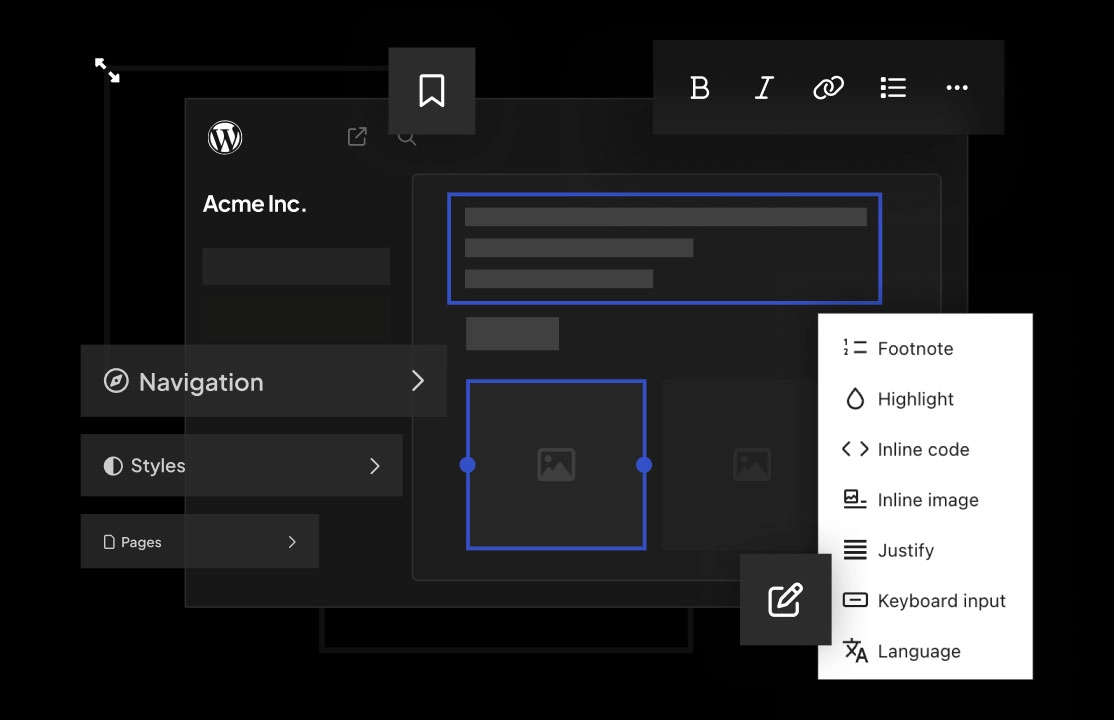Click the WordPress logo icon

[225, 137]
